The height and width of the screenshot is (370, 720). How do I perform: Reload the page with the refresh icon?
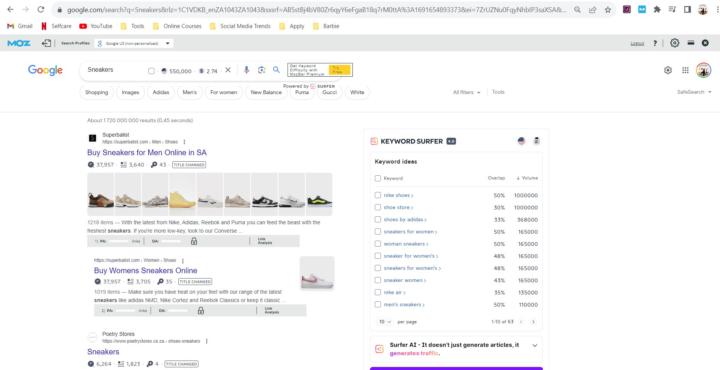(x=41, y=9)
